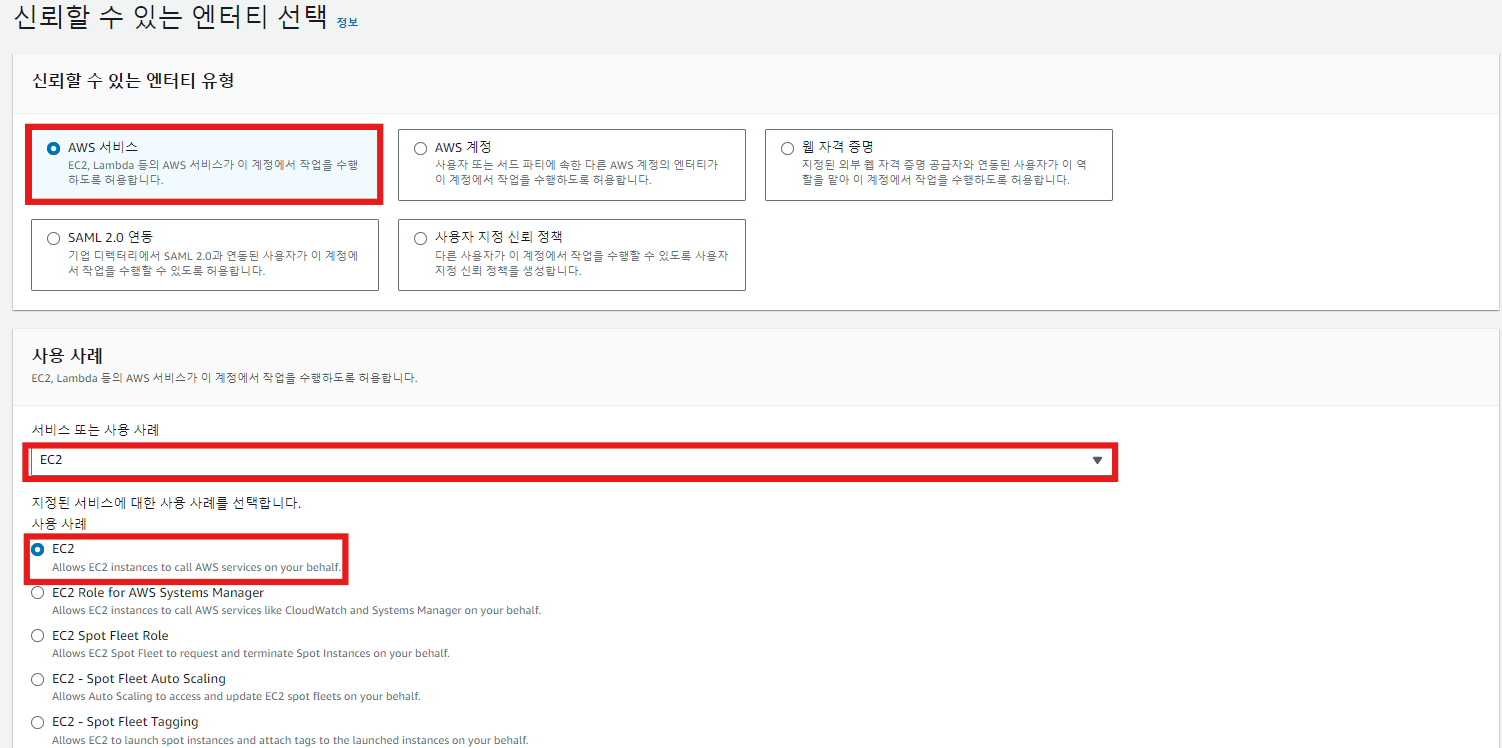The height and width of the screenshot is (748, 1502).
Task: Click the '지정된 서비스에 대한 사용 사례를 선택합니다.' text
Action: [x=166, y=503]
